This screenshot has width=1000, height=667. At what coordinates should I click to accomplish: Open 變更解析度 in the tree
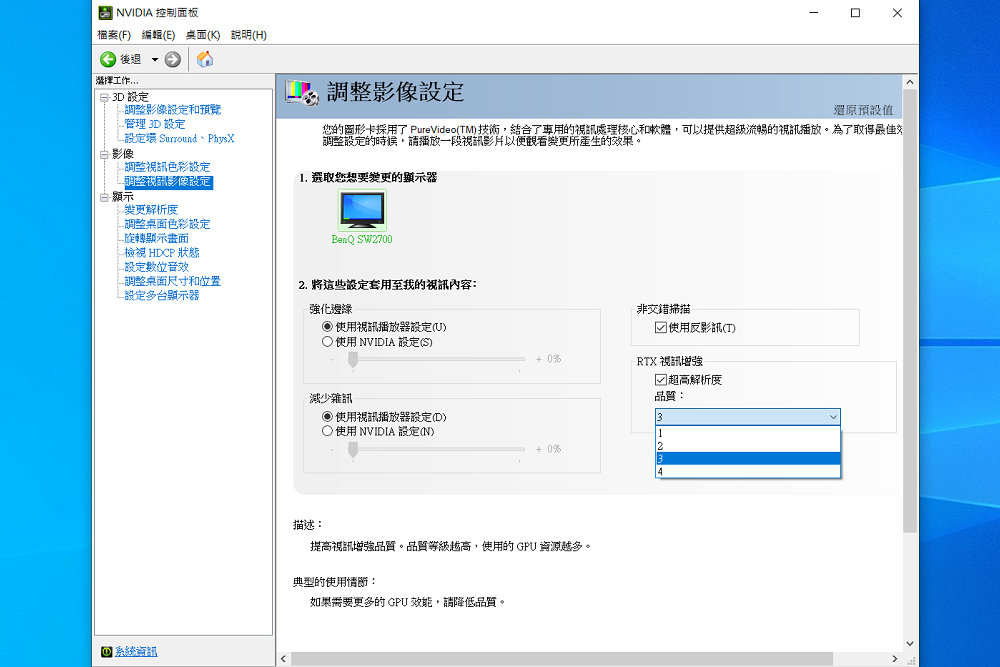point(151,209)
